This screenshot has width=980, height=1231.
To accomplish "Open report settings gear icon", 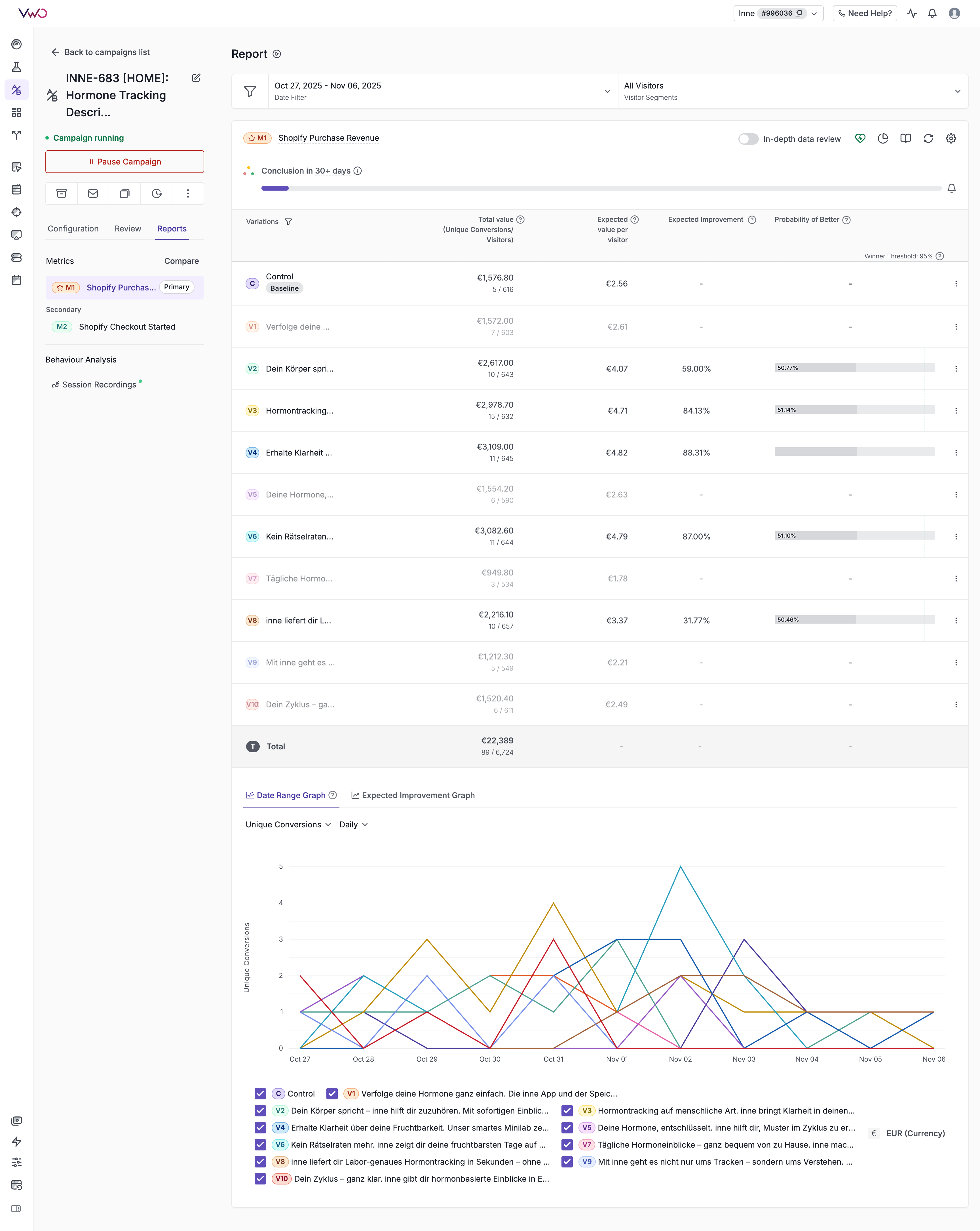I will pos(951,139).
